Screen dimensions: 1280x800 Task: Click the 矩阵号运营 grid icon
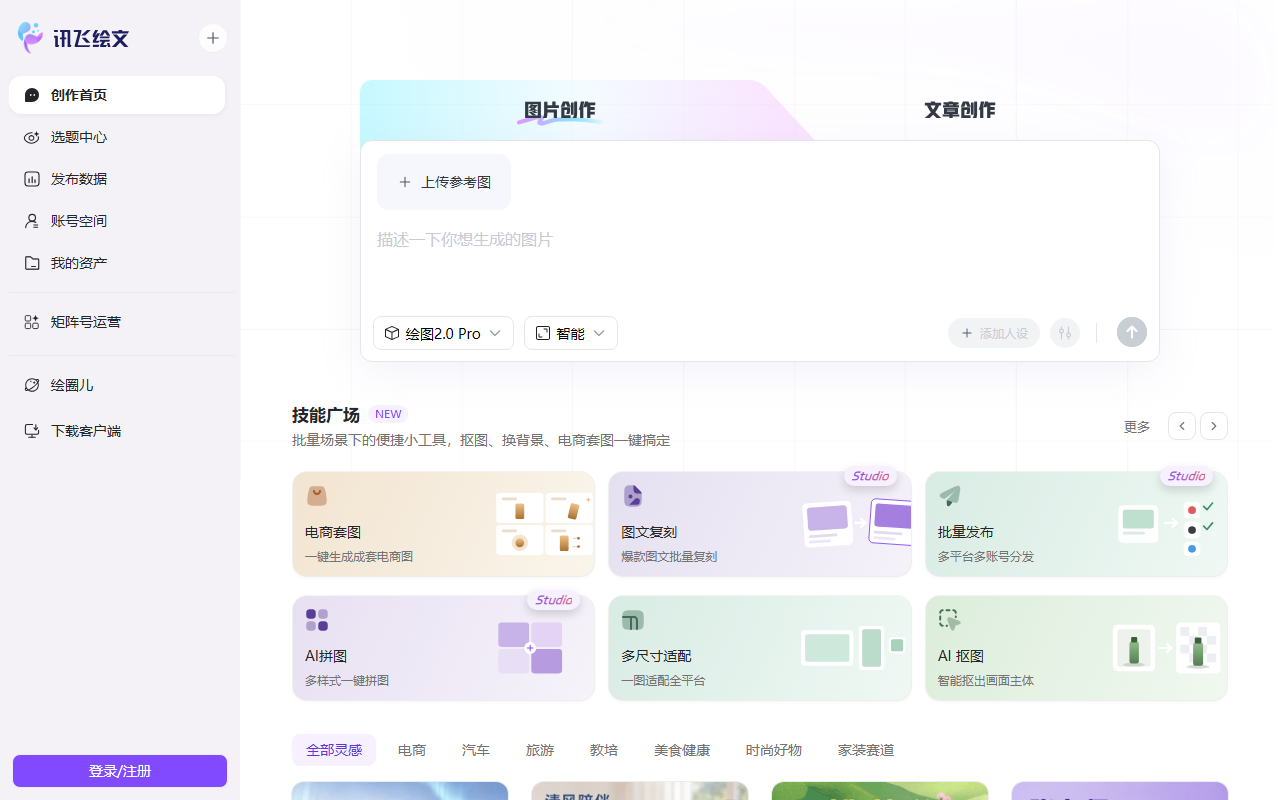(x=32, y=322)
